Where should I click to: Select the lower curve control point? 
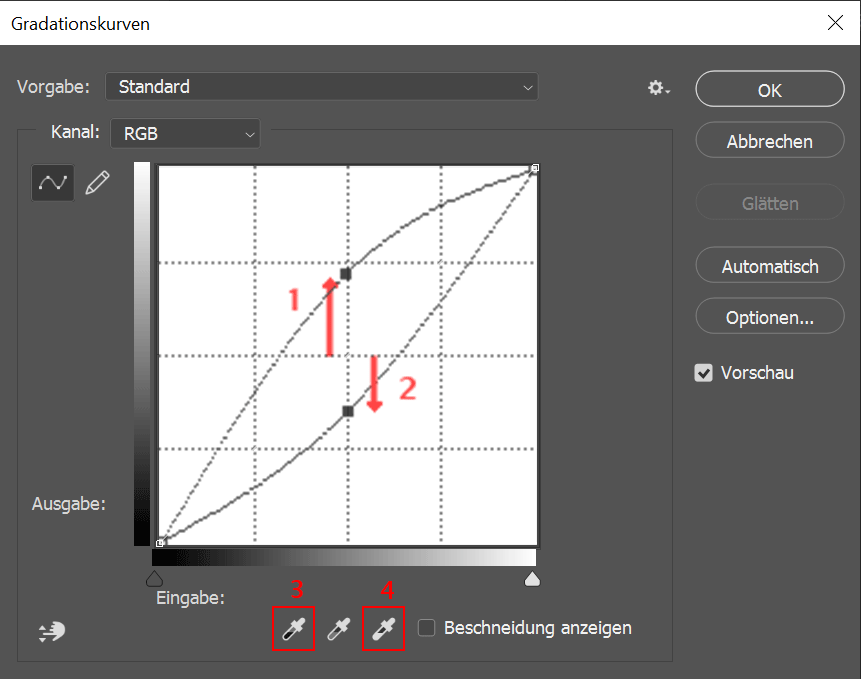348,411
